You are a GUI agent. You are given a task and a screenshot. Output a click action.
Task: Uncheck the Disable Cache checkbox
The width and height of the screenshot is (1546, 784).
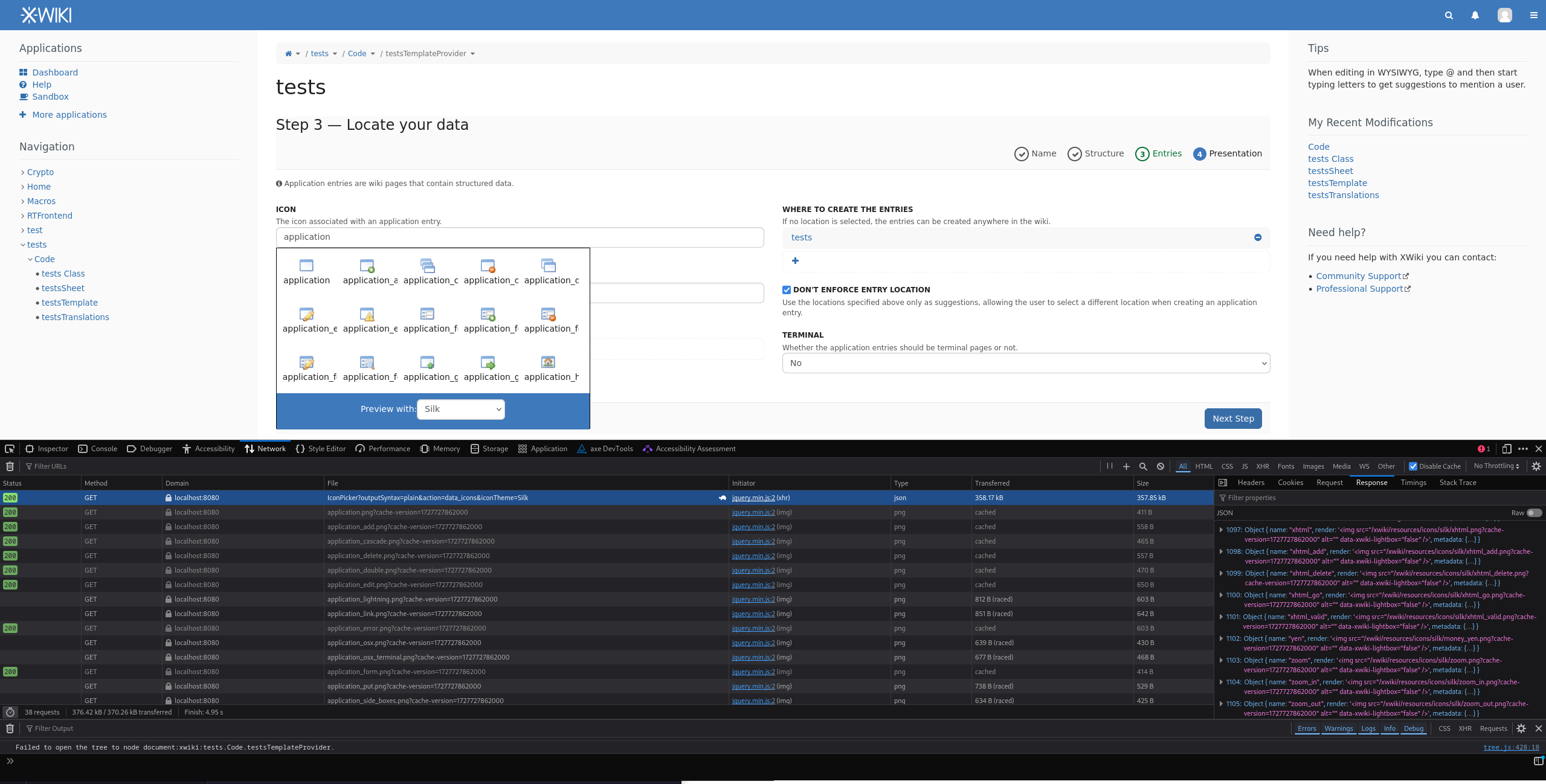tap(1413, 466)
